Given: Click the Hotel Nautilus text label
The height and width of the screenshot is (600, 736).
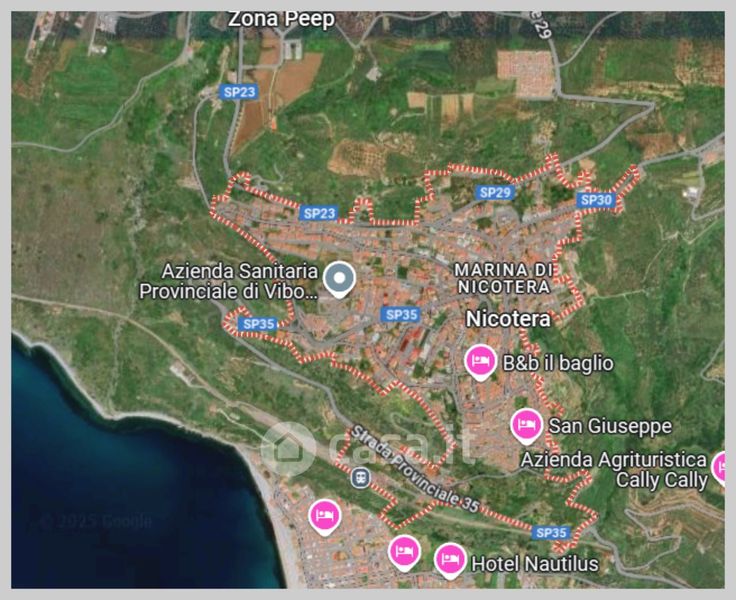Looking at the screenshot, I should [x=535, y=564].
